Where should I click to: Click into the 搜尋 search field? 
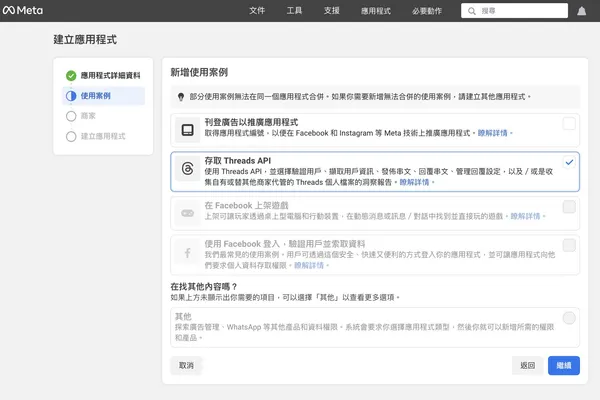pos(514,11)
